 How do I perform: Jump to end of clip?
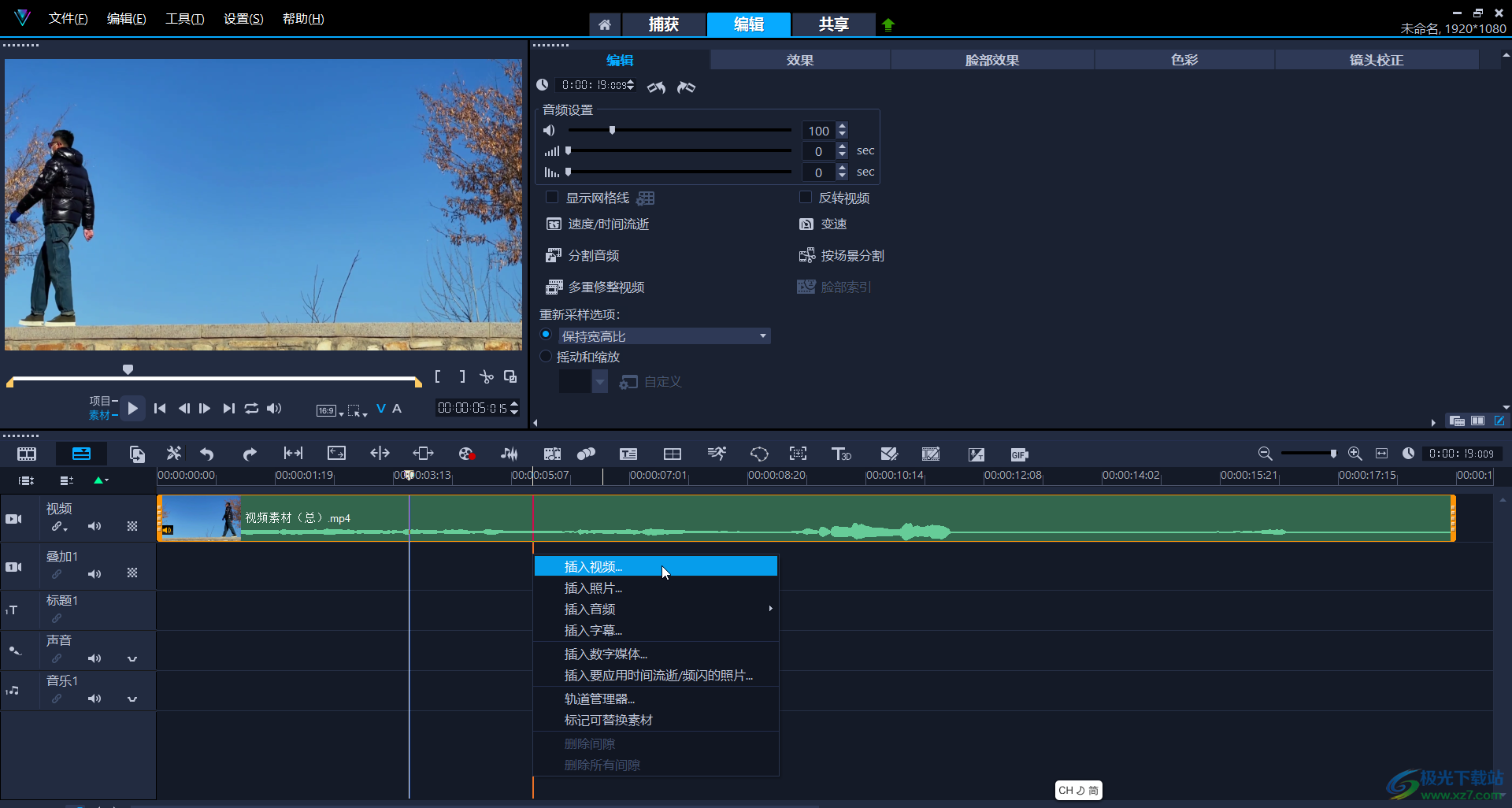click(x=228, y=408)
